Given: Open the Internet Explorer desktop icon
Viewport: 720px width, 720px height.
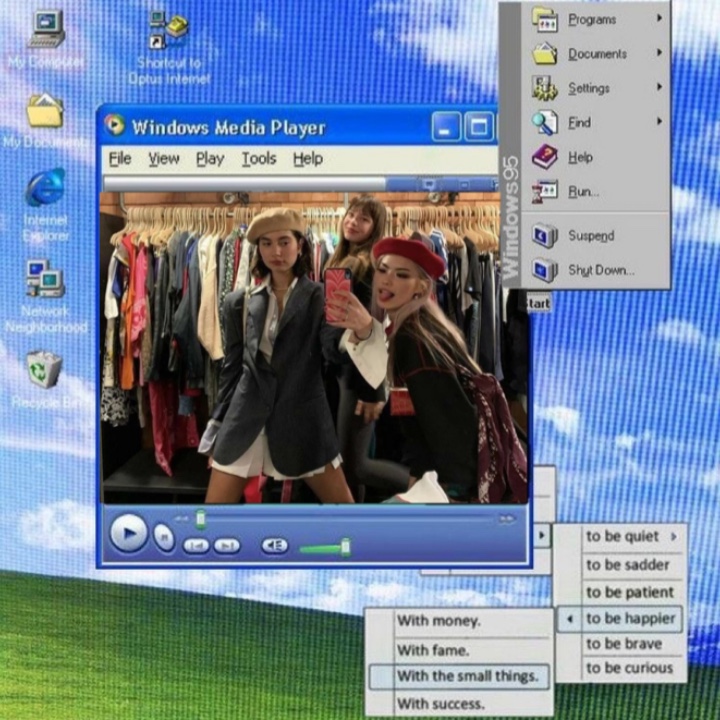Looking at the screenshot, I should coord(45,188).
